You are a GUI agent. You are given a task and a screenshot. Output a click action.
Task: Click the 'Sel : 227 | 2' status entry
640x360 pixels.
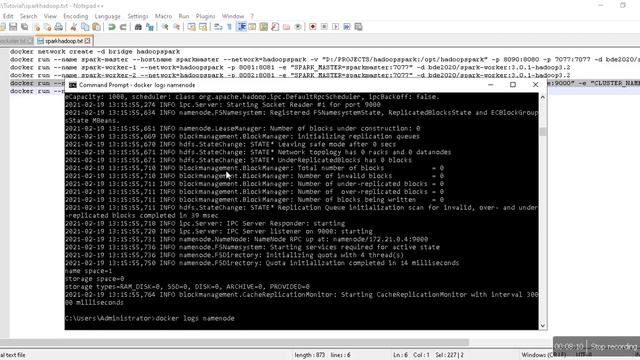(x=449, y=355)
